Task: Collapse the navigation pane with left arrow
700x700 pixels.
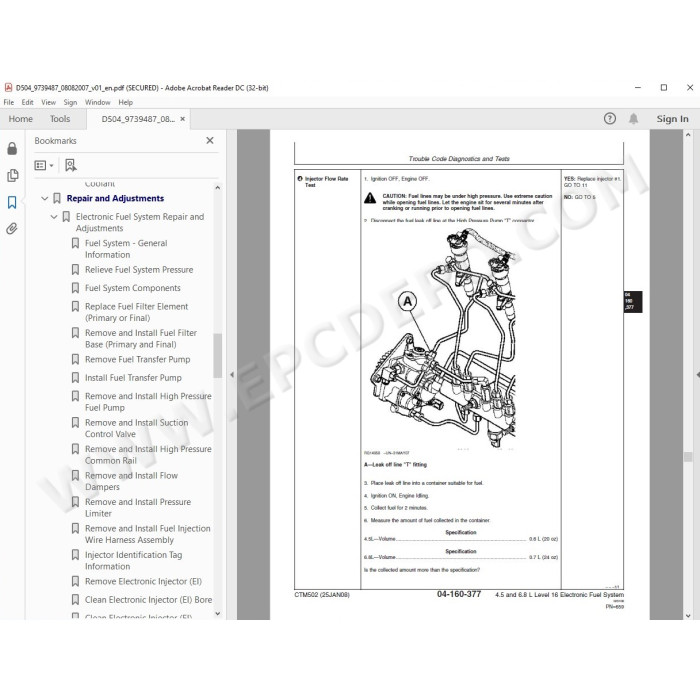Action: [232, 375]
